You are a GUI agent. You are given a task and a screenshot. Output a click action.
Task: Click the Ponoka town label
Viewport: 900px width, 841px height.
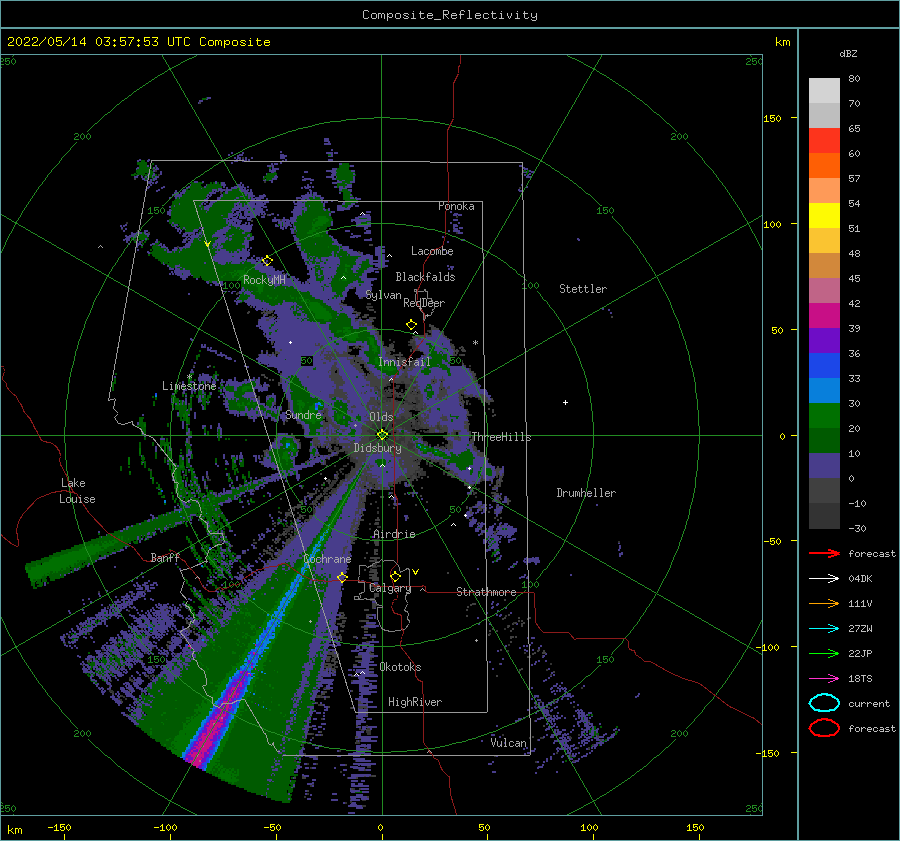pyautogui.click(x=456, y=206)
